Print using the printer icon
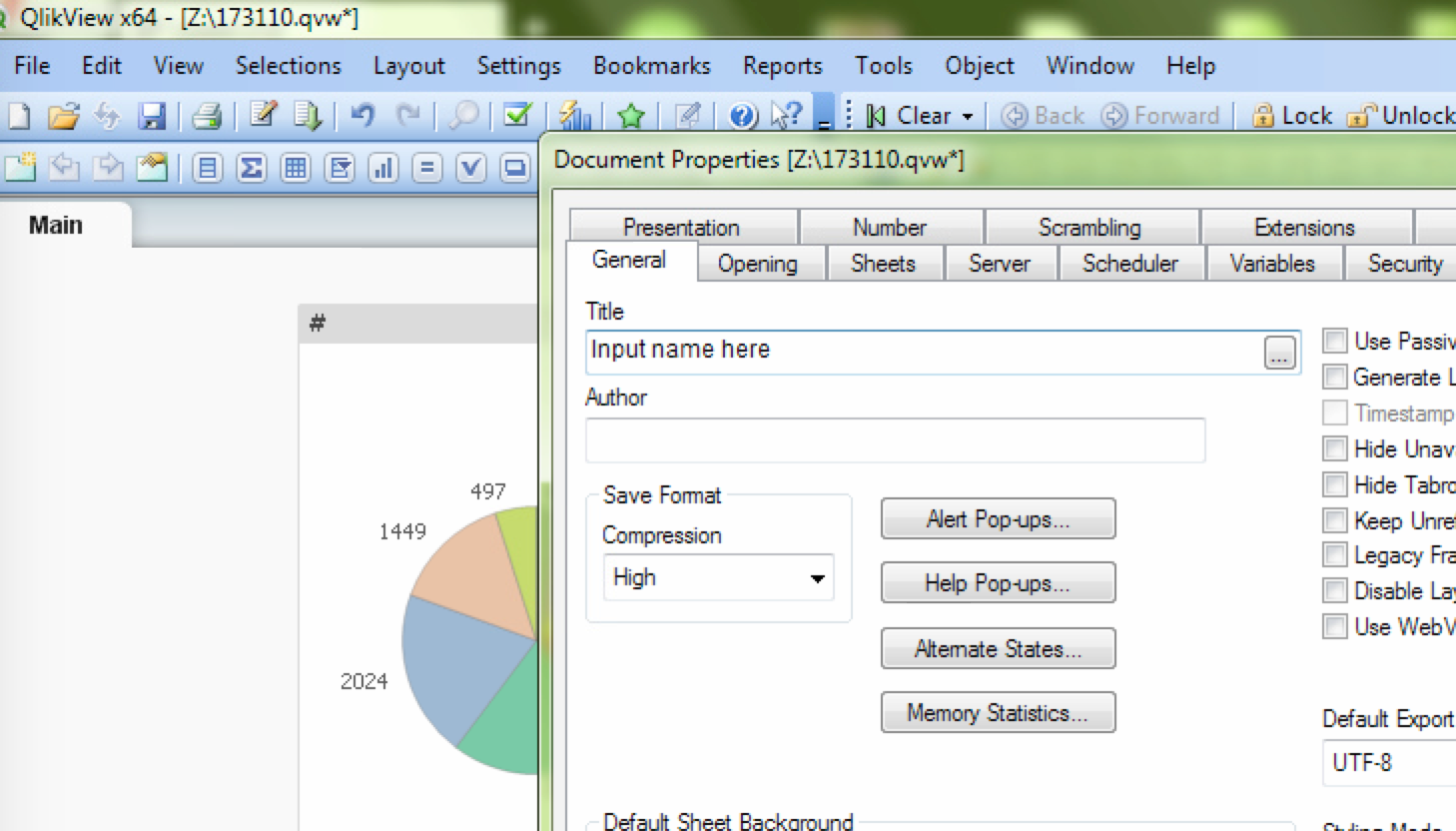The height and width of the screenshot is (831, 1456). point(207,116)
